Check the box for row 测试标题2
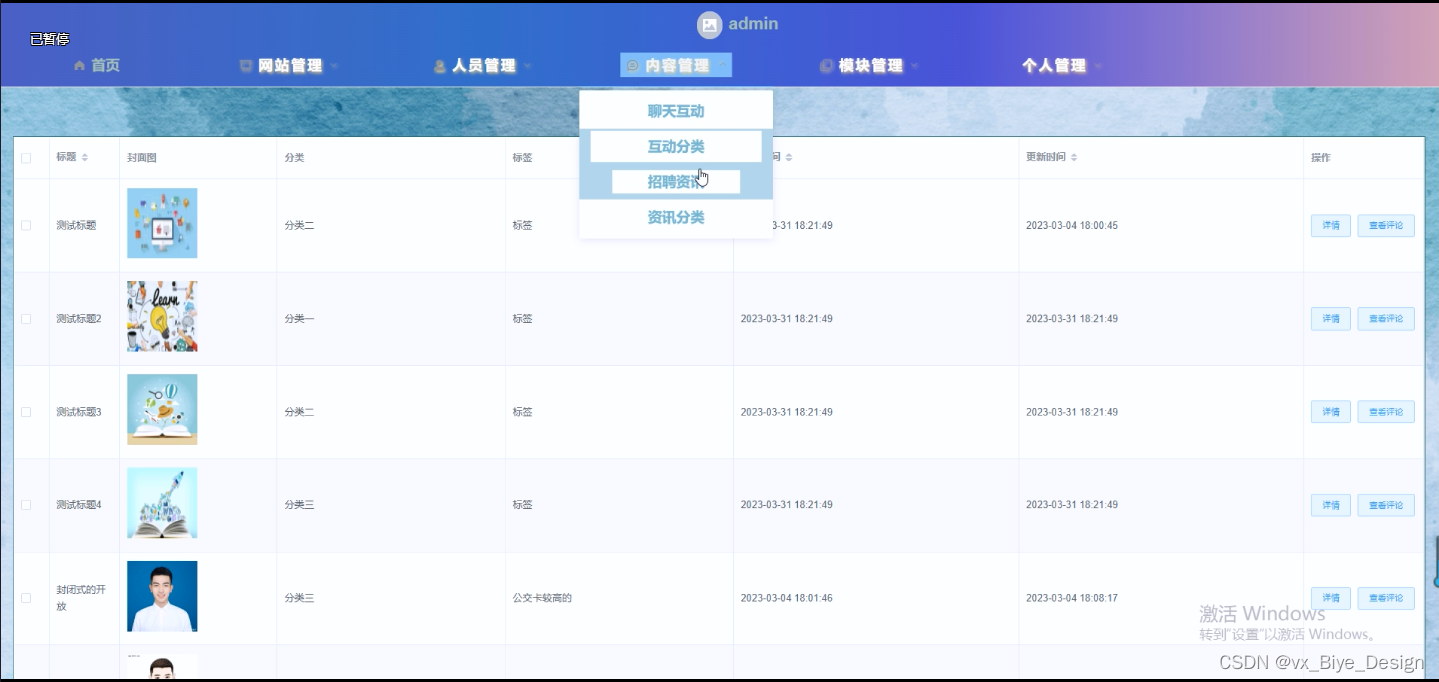Screen dimensions: 1439x682 (x=26, y=319)
